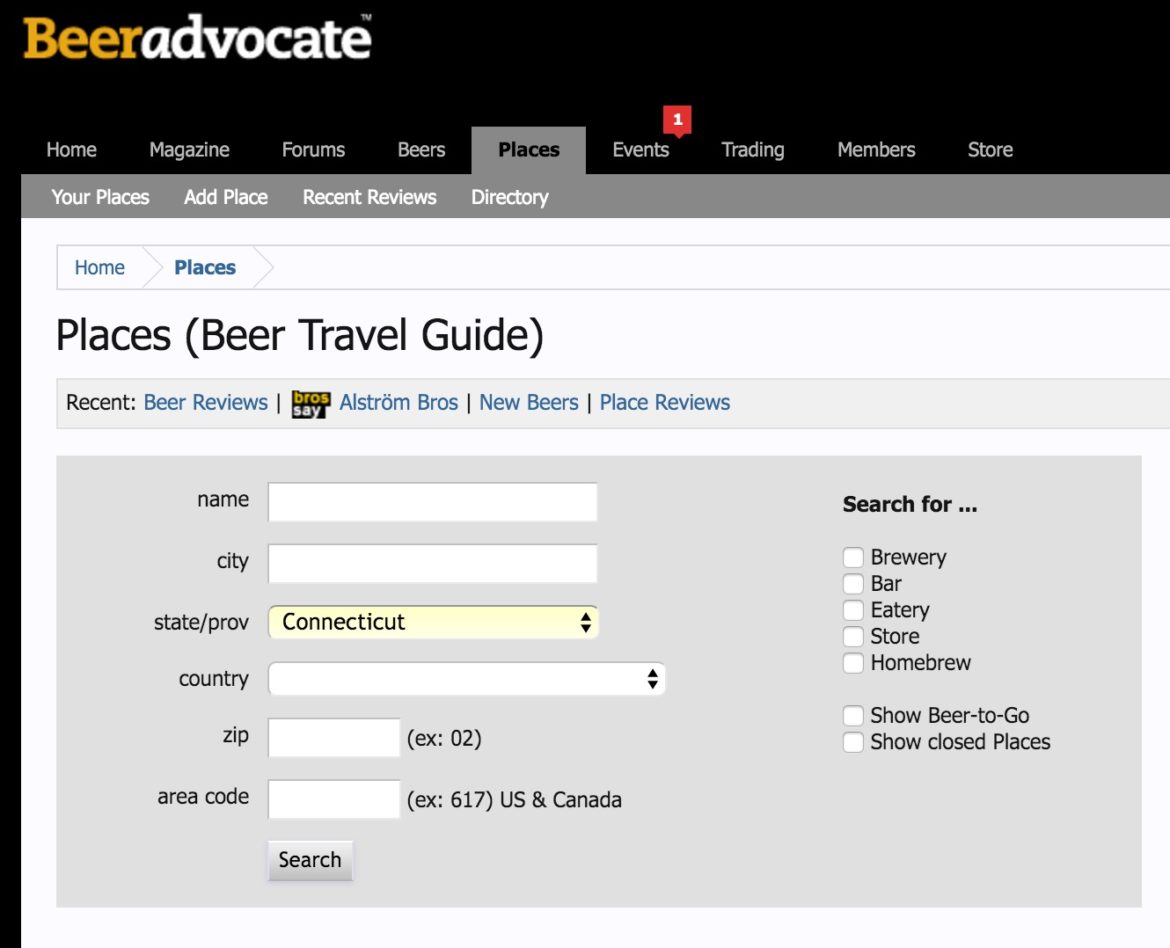Focus the name input field

coord(433,502)
